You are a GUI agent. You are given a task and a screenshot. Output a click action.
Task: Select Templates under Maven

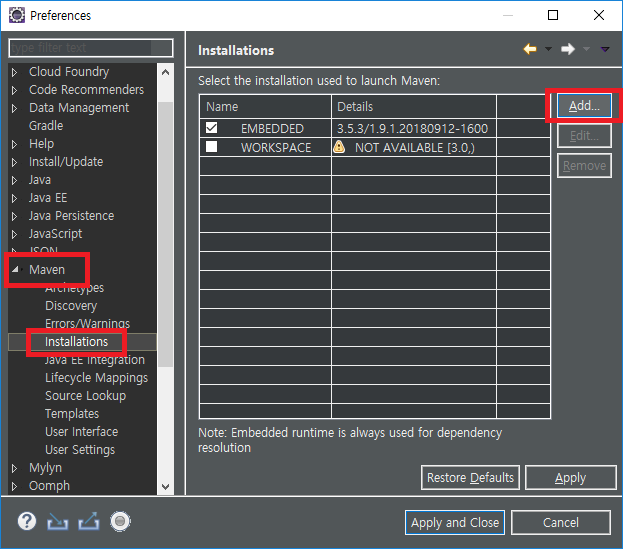(x=72, y=414)
